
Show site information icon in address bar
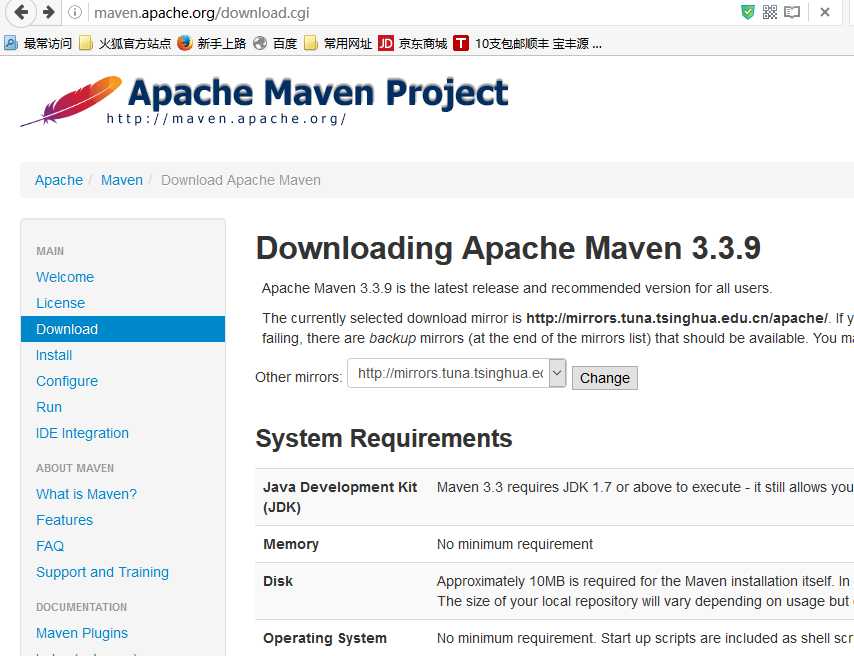tap(75, 12)
